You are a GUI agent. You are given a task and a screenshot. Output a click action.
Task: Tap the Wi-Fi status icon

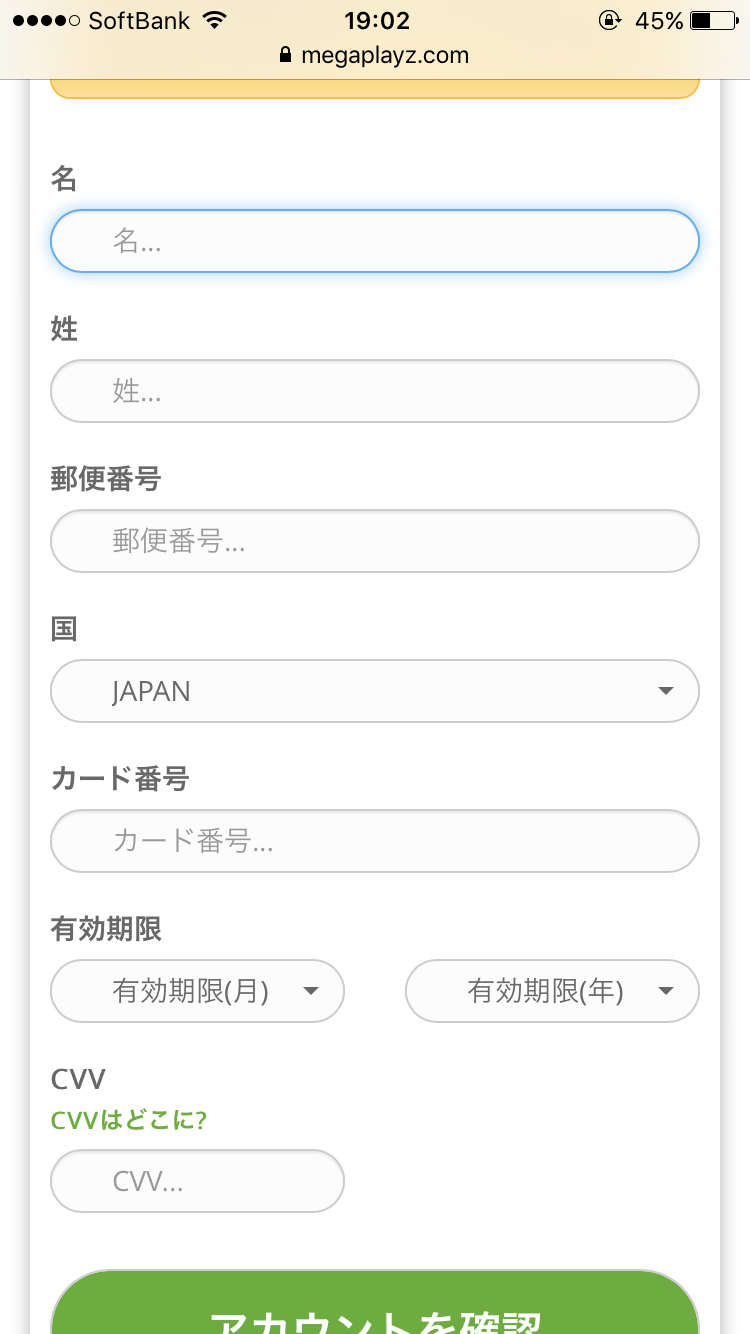coord(214,21)
